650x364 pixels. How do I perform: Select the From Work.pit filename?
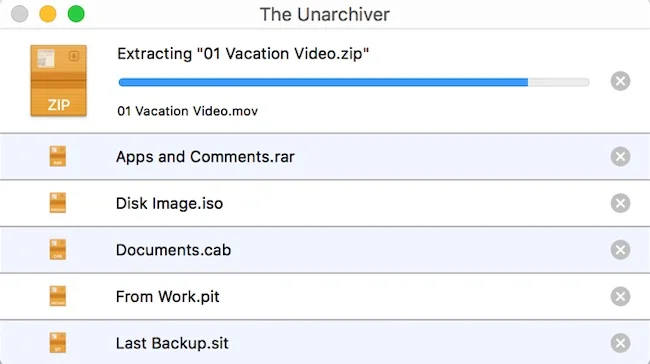[167, 297]
